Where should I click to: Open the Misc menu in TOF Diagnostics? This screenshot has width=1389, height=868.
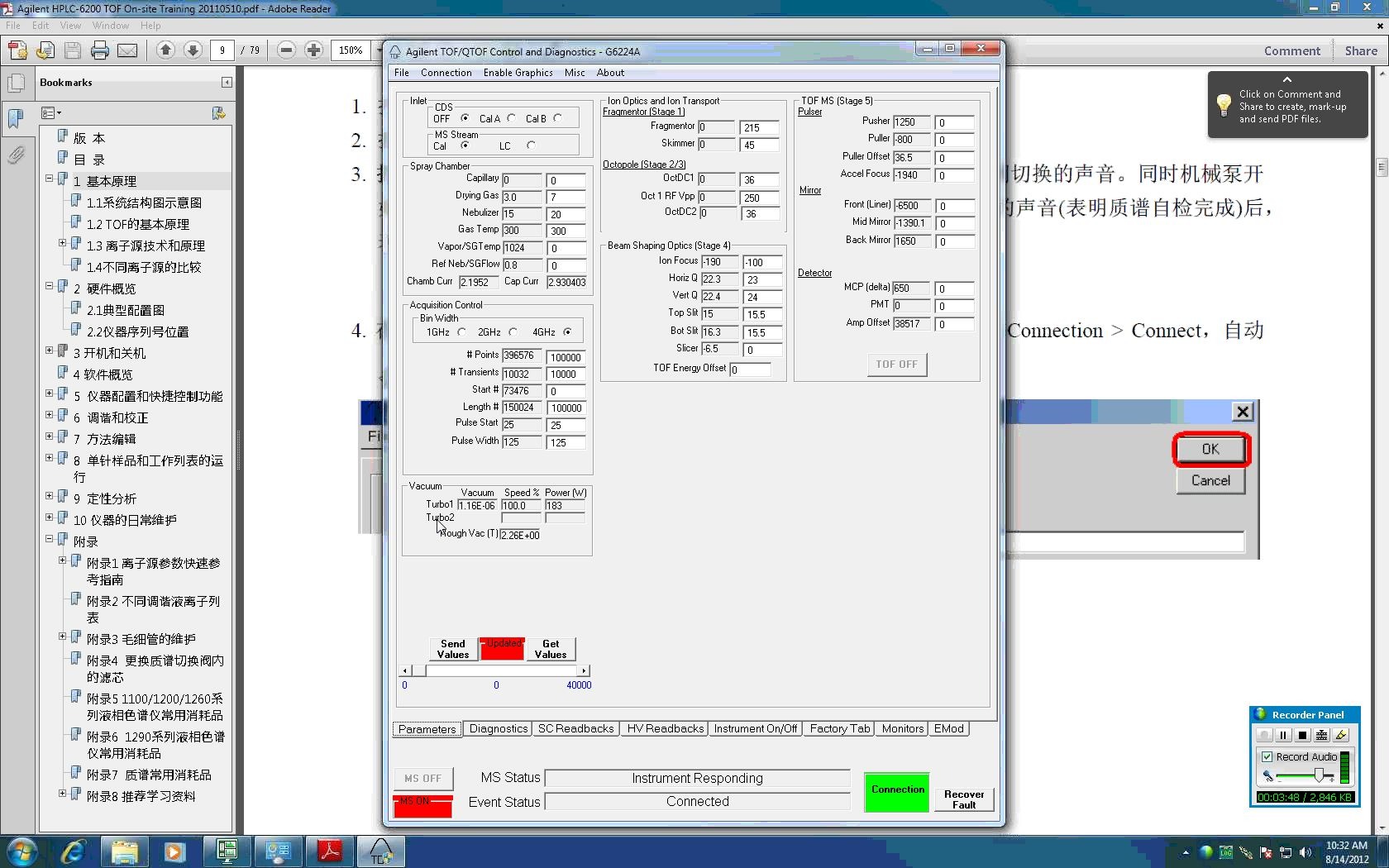coord(575,73)
